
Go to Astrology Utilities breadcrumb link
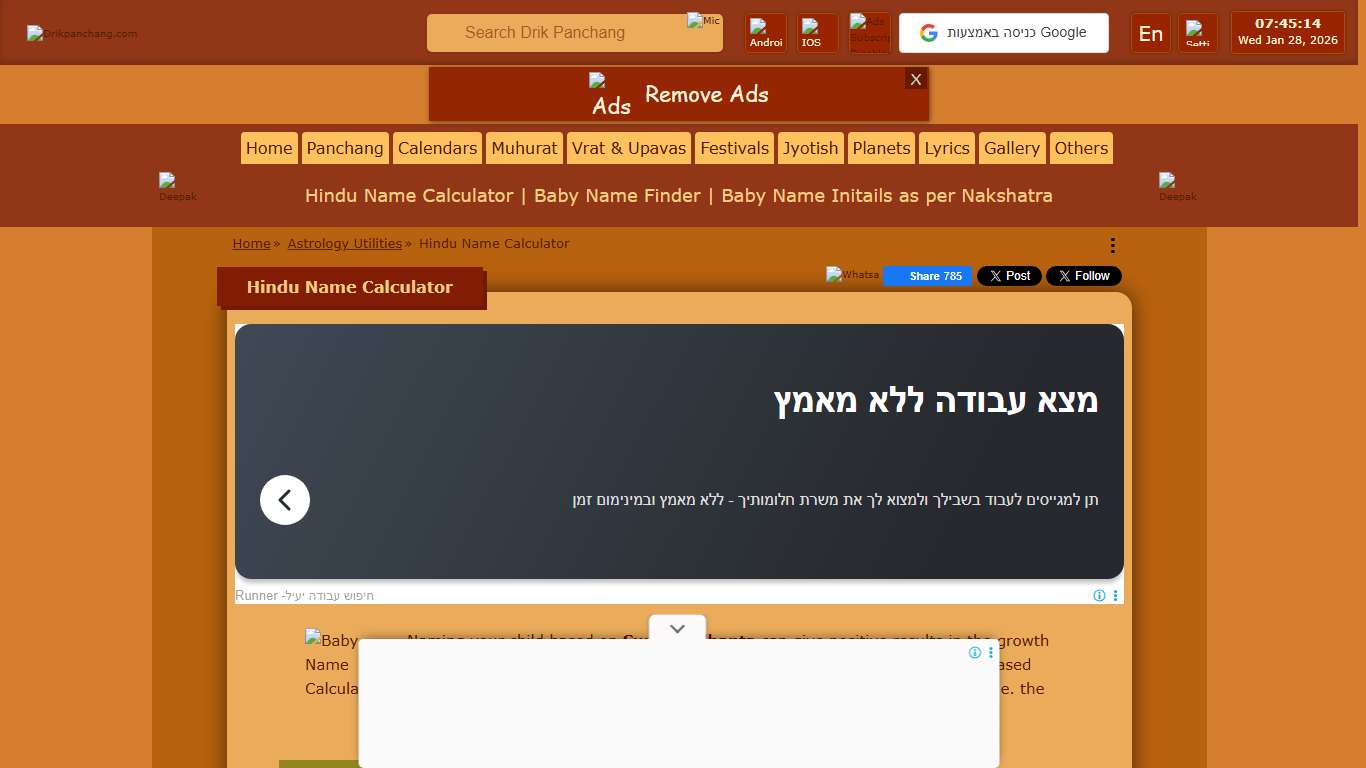tap(344, 243)
